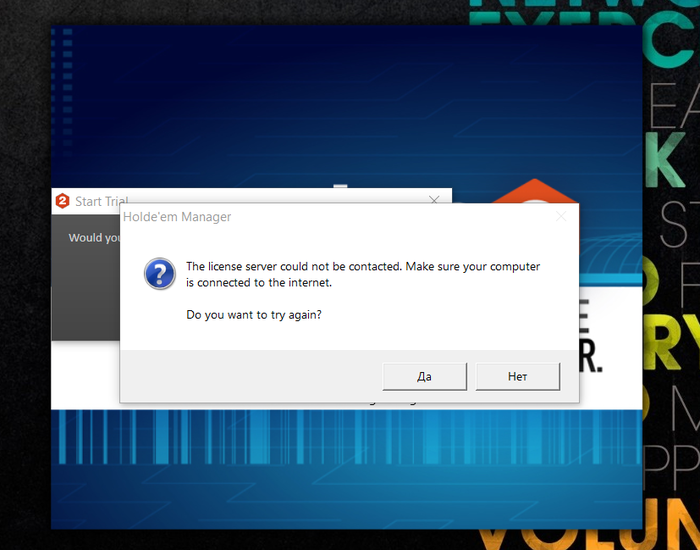
Task: Click the 'Do you want to try again?' text
Action: [254, 315]
